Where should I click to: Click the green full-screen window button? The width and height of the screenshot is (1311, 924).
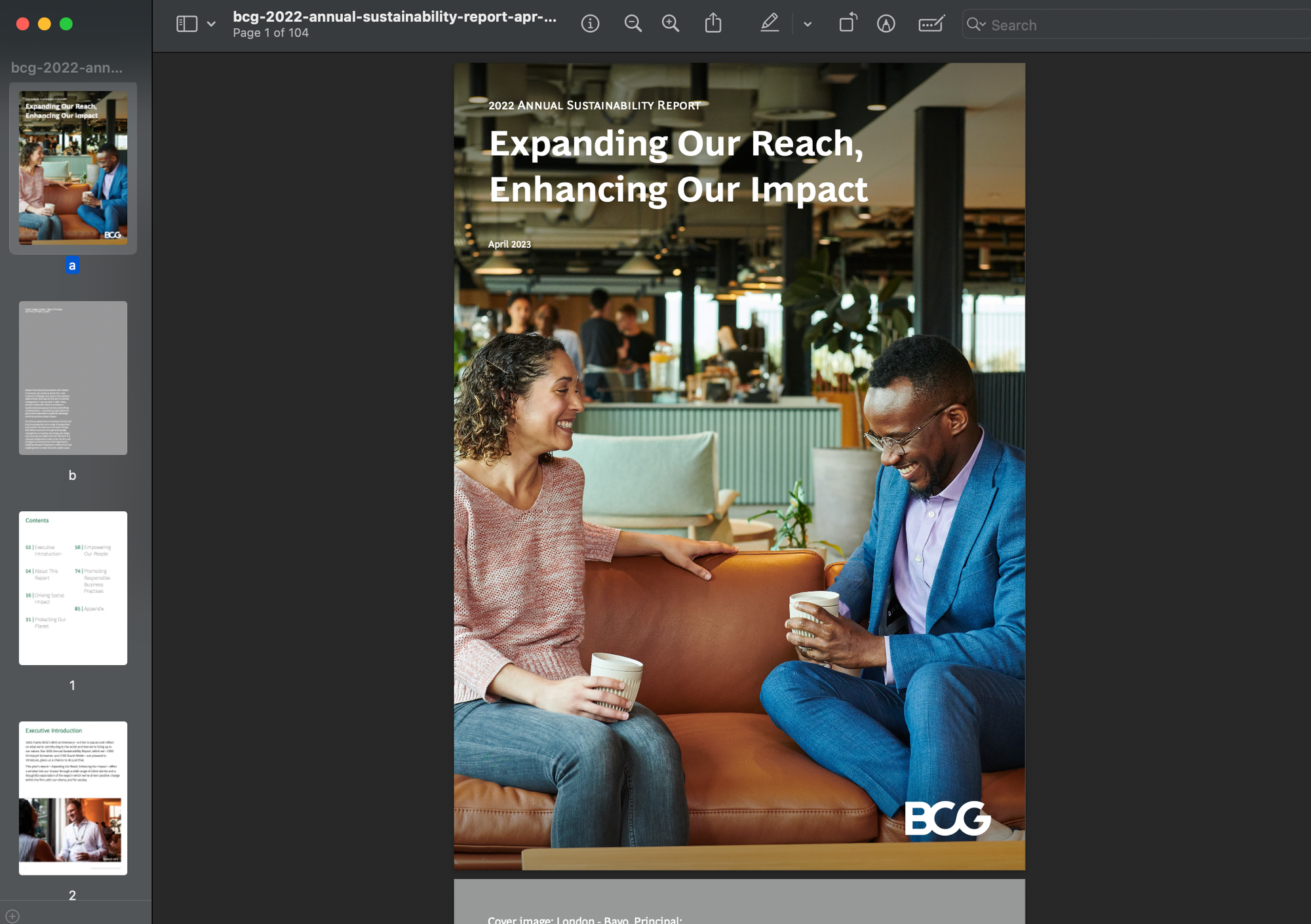point(66,24)
